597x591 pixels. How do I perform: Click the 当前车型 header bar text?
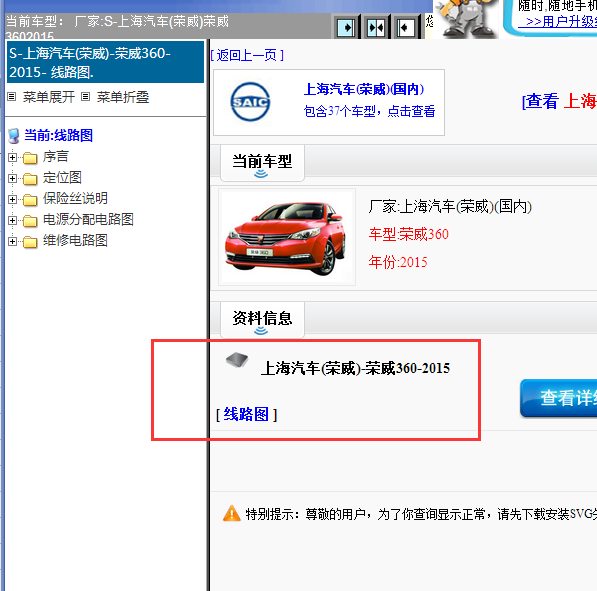[x=117, y=27]
